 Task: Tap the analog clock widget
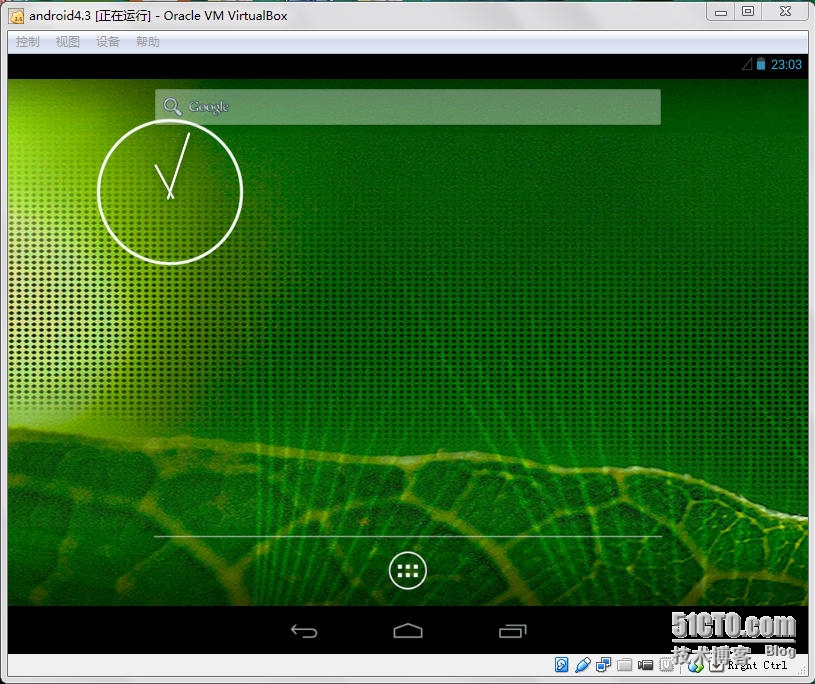point(170,192)
